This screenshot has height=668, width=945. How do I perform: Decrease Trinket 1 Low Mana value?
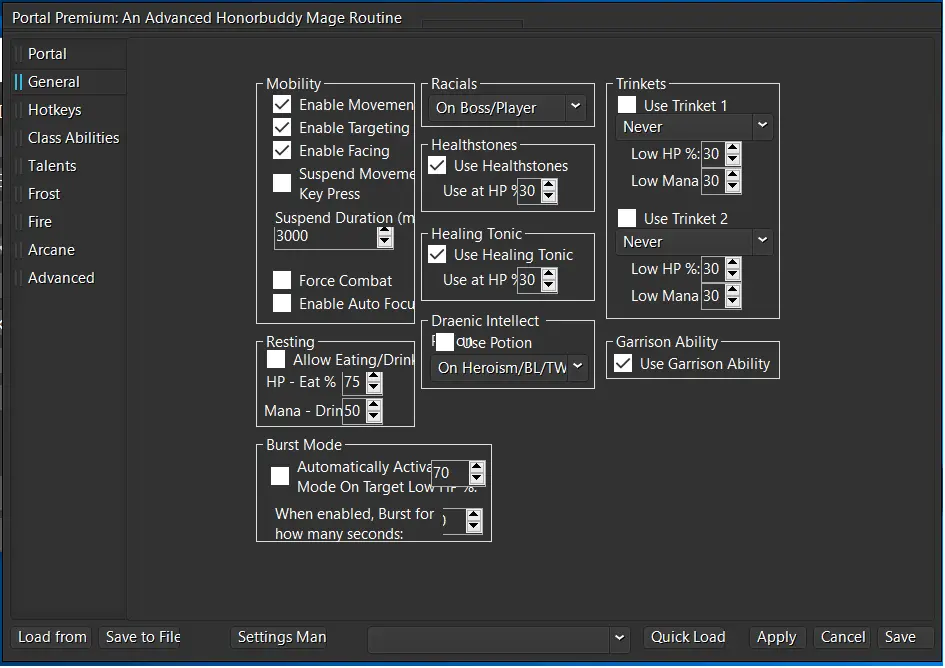point(733,186)
